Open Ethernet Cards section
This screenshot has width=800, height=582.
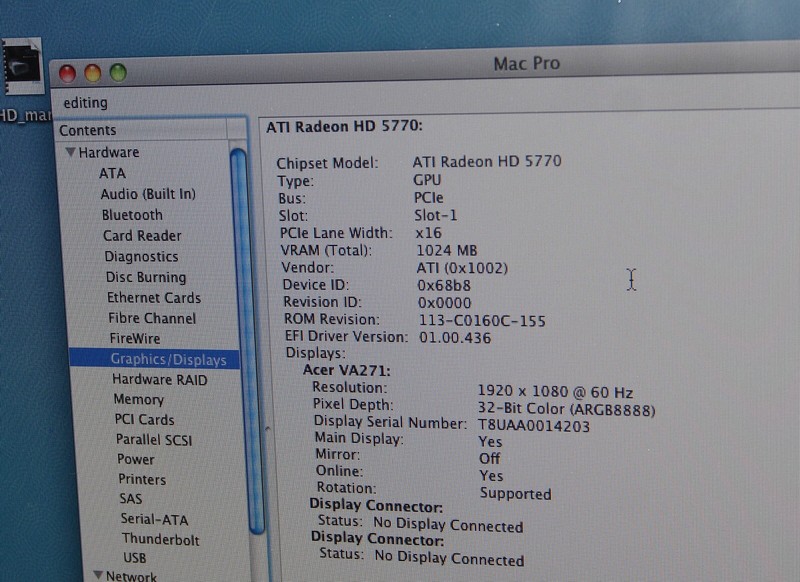tap(154, 298)
